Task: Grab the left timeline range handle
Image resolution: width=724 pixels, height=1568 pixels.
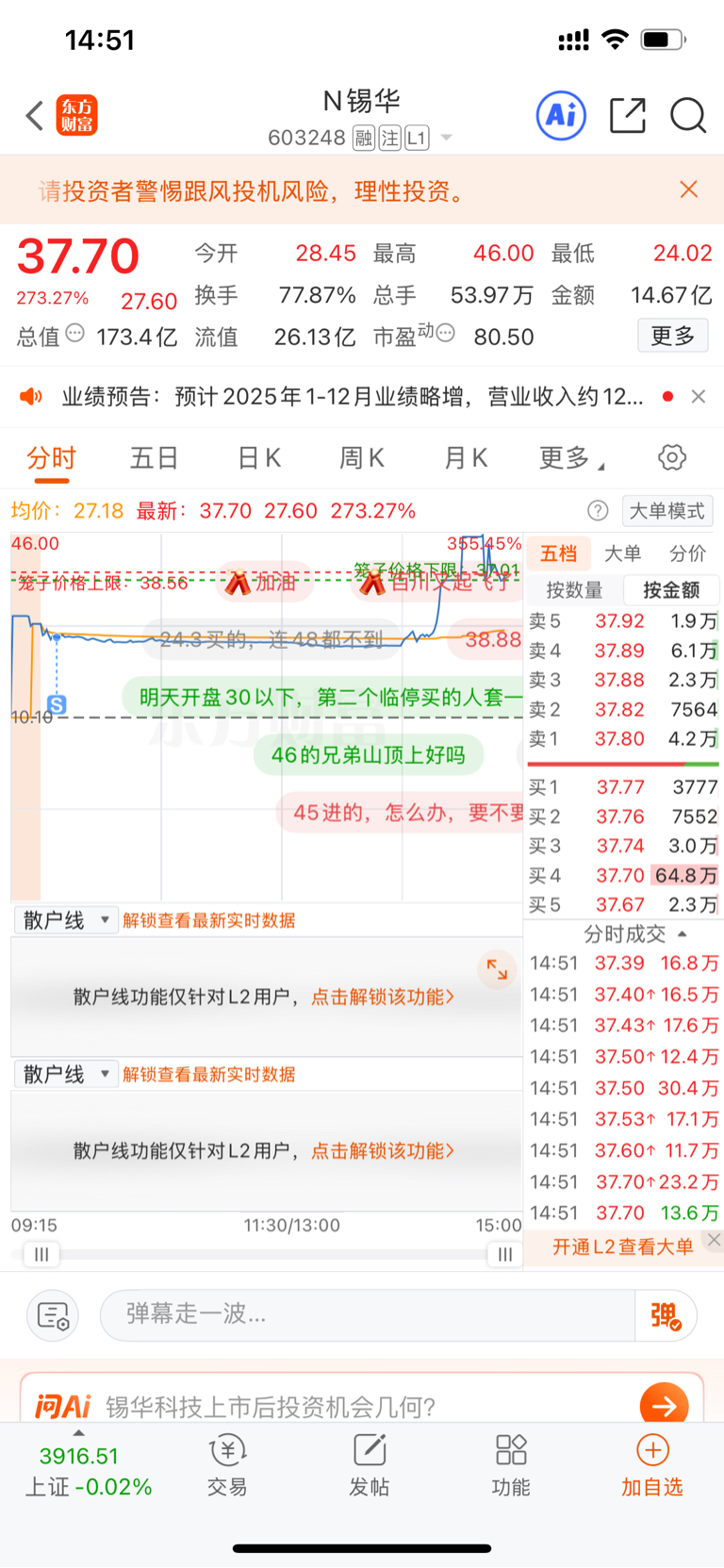Action: point(41,1254)
